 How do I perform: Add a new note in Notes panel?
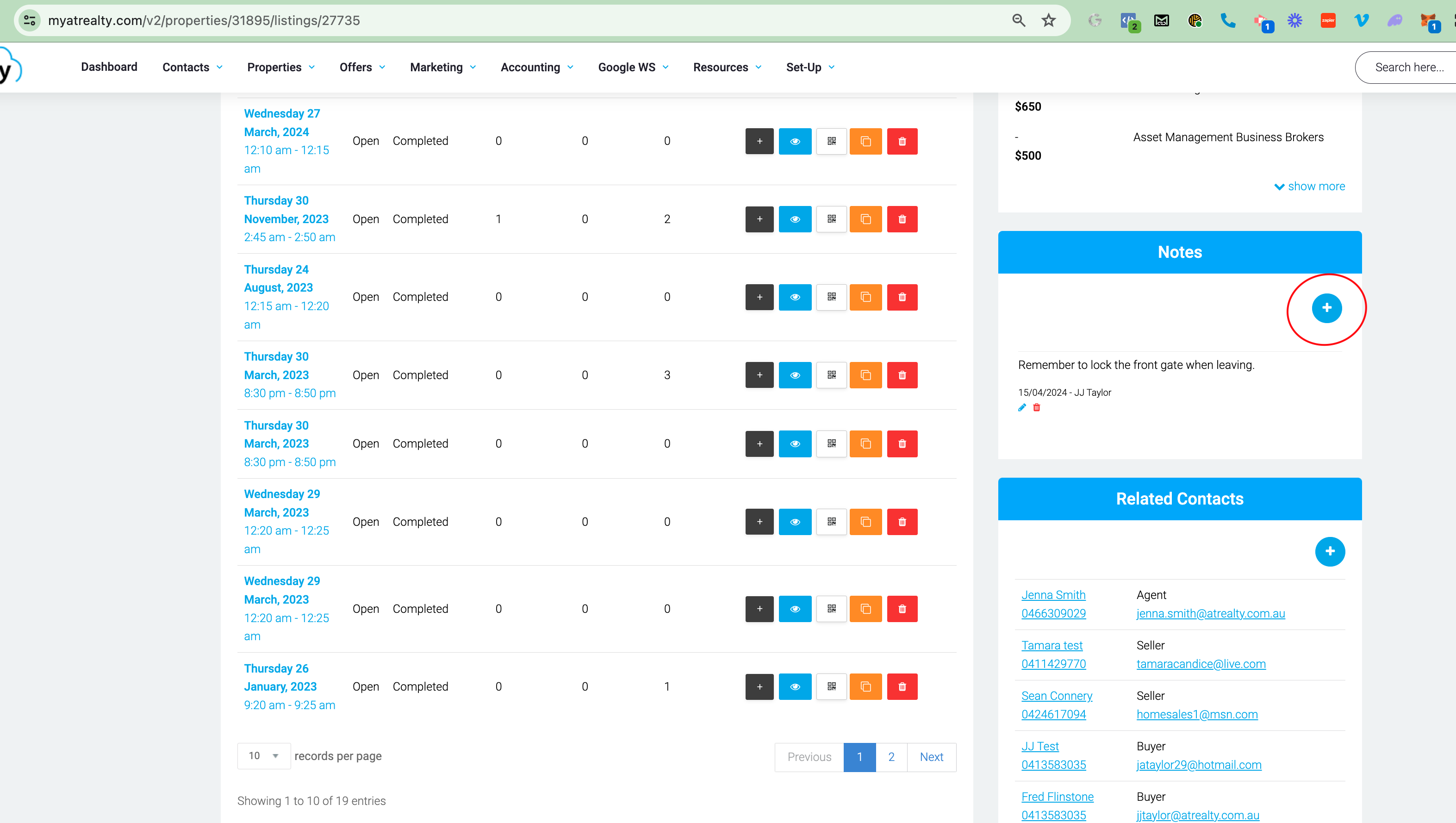pos(1326,308)
